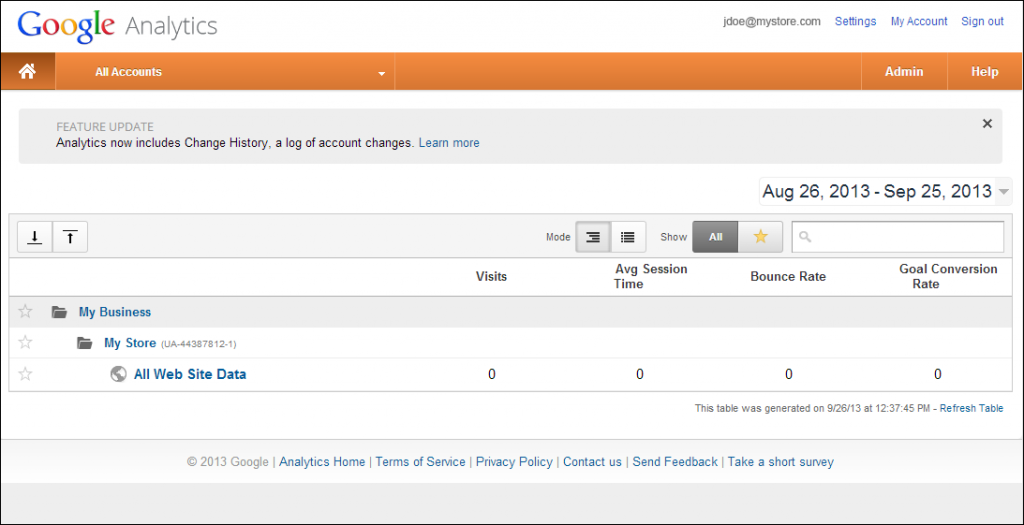
Task: Switch to flat list mode
Action: [x=628, y=237]
